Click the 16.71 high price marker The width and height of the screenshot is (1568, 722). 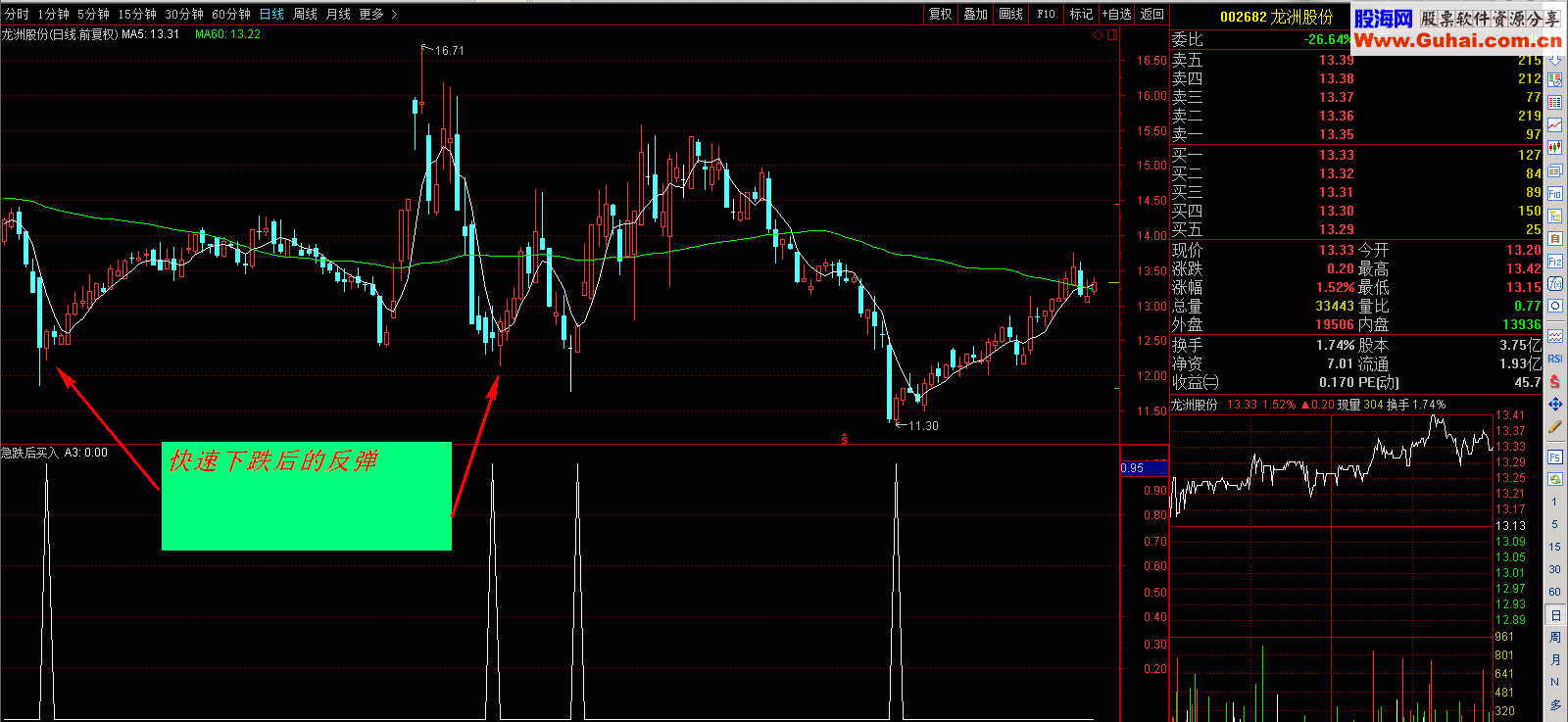[450, 51]
